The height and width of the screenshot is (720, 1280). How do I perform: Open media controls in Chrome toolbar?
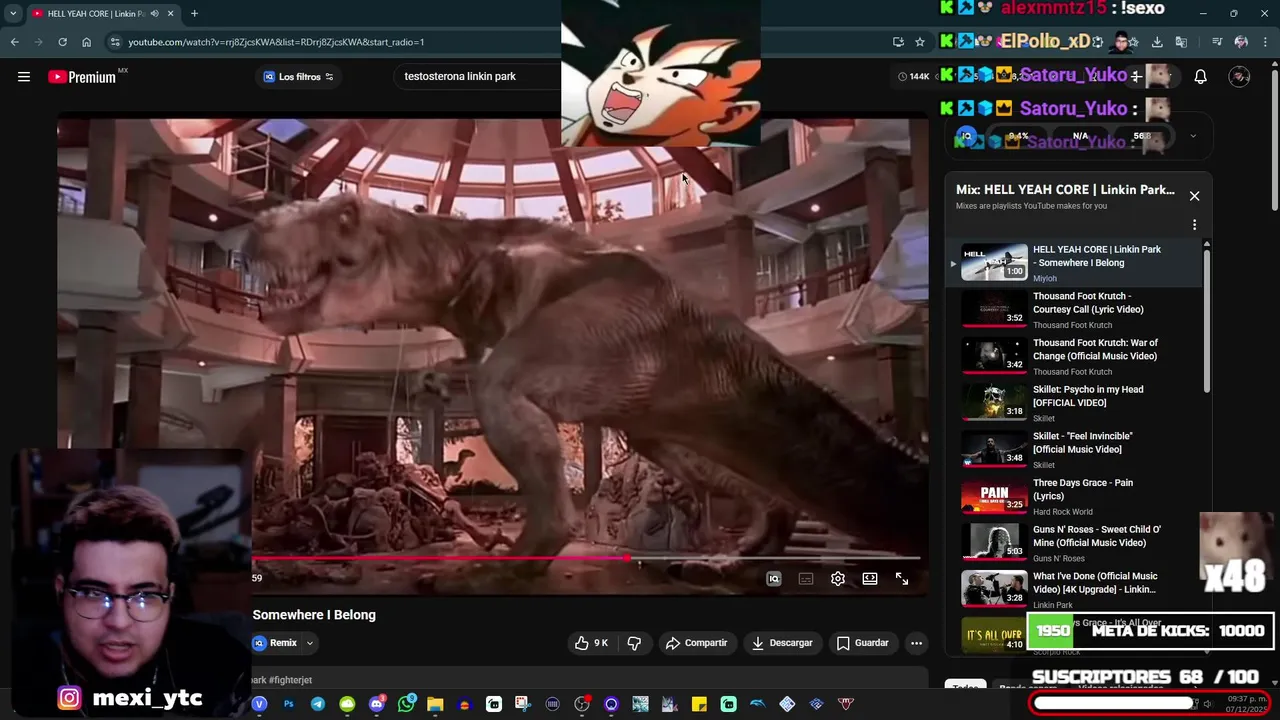click(x=1217, y=42)
